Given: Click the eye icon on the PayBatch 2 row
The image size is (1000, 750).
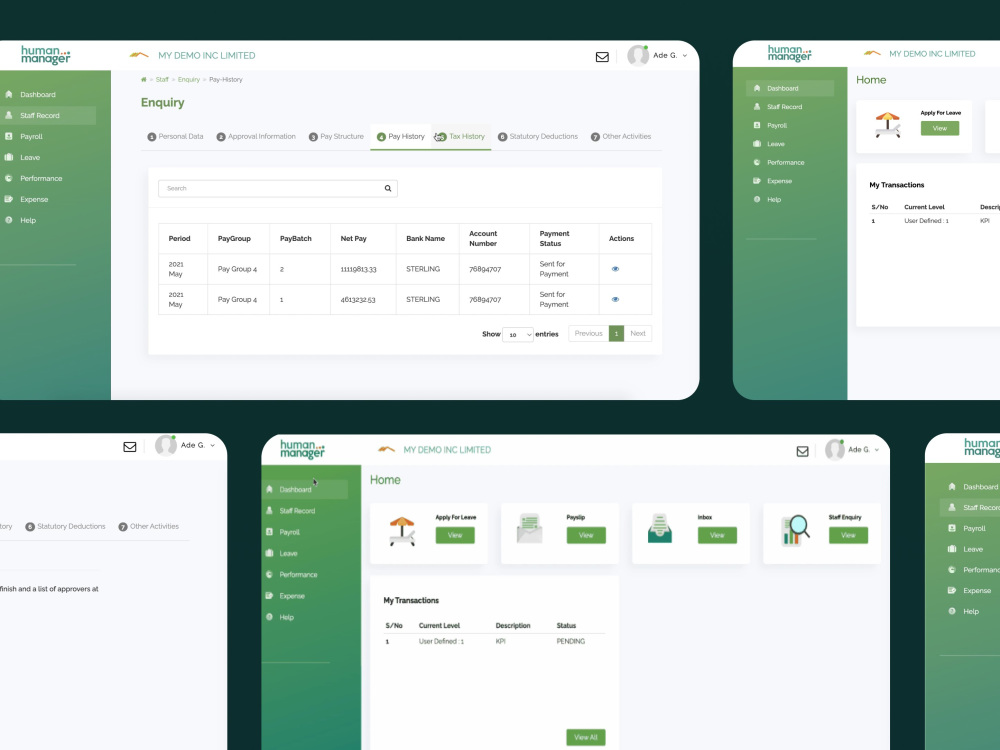Looking at the screenshot, I should [x=615, y=269].
